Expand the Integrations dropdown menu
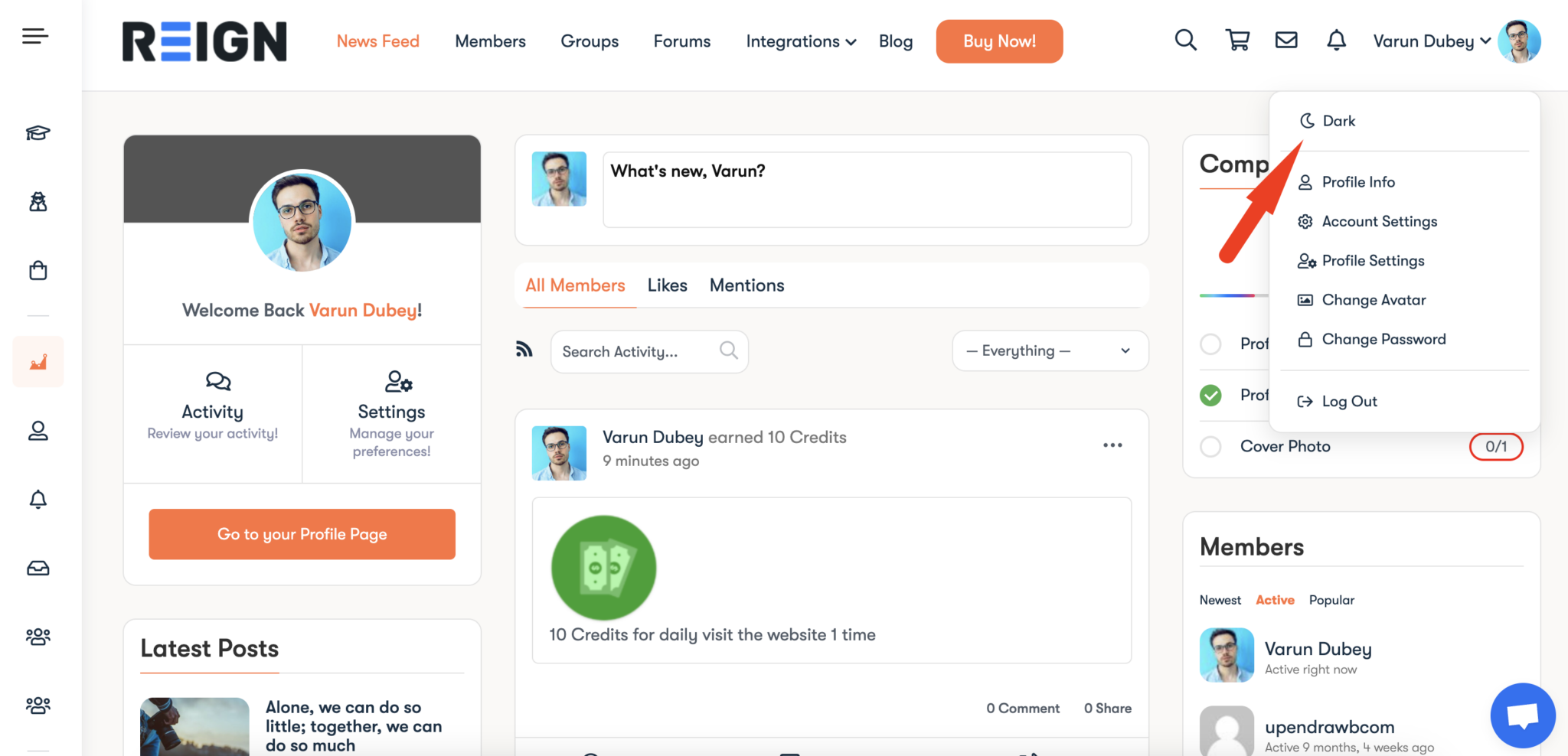This screenshot has height=756, width=1568. coord(800,41)
